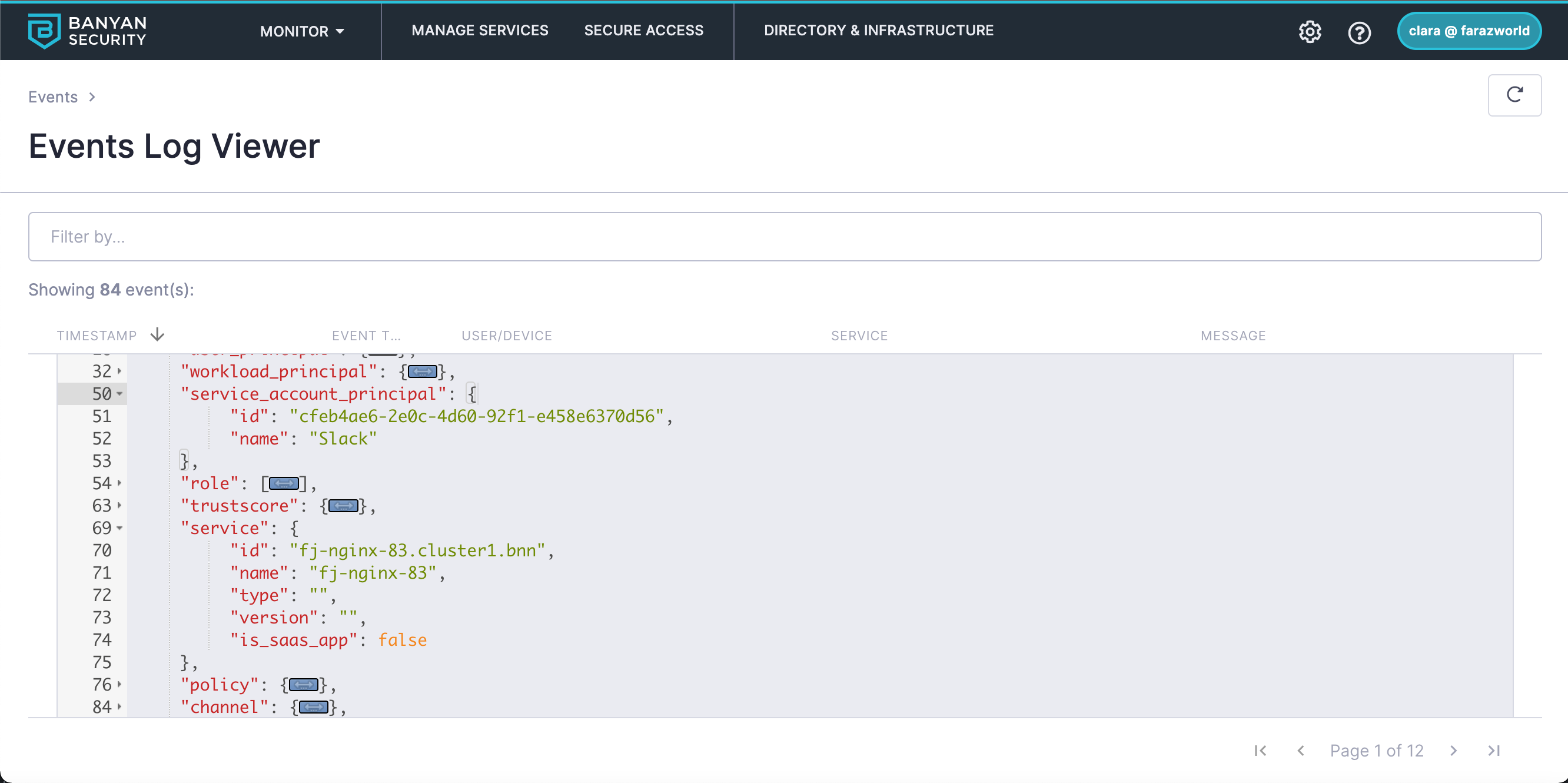This screenshot has height=783, width=1568.
Task: Click the Events breadcrumb link
Action: click(x=53, y=97)
